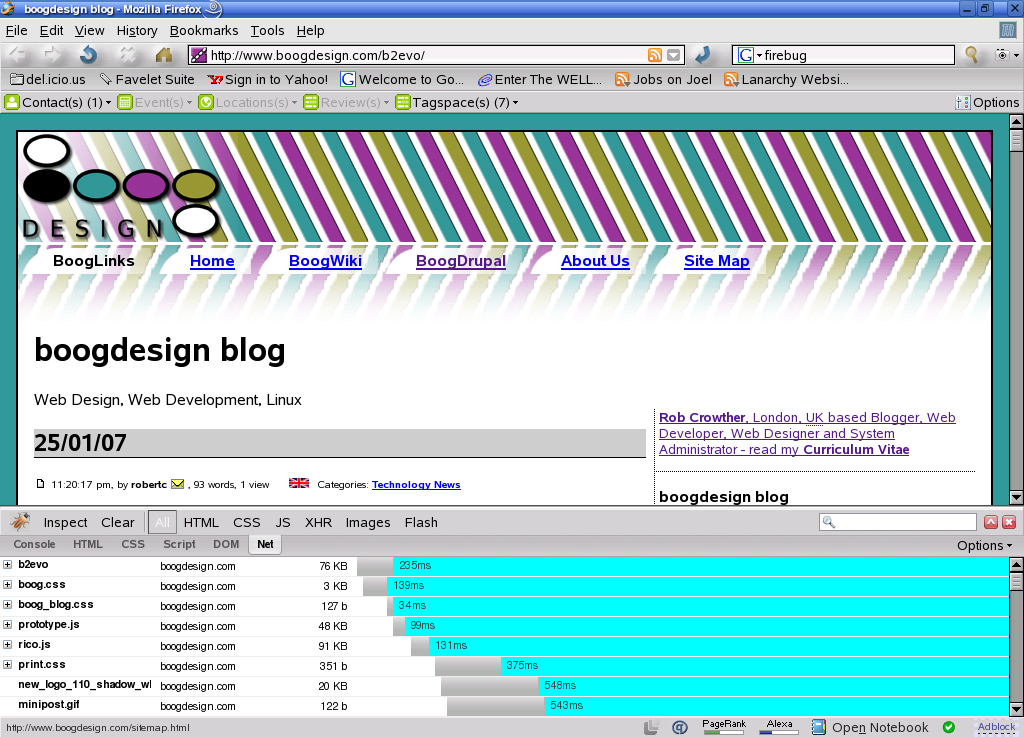Filter Net requests by JS

283,522
